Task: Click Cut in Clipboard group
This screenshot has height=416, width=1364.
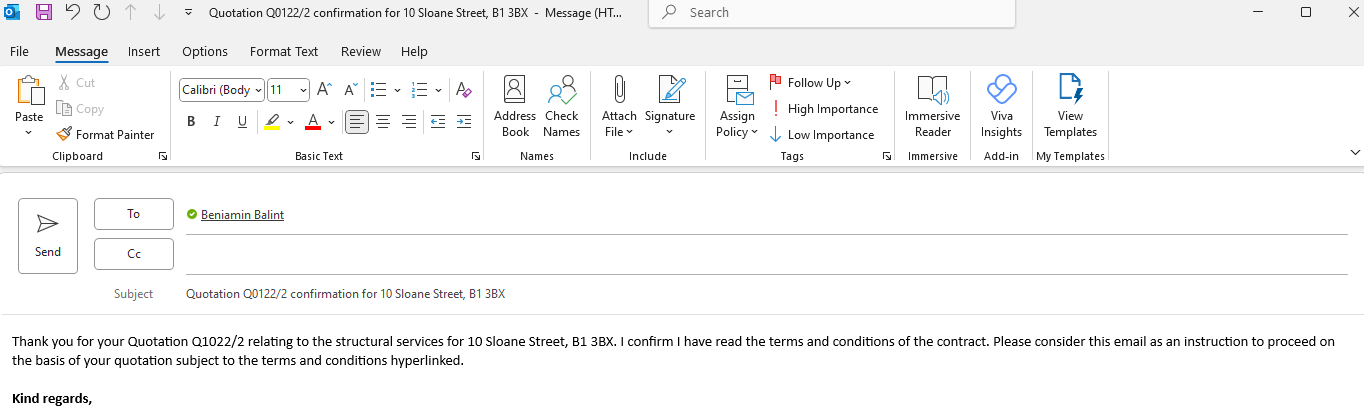Action: 77,83
